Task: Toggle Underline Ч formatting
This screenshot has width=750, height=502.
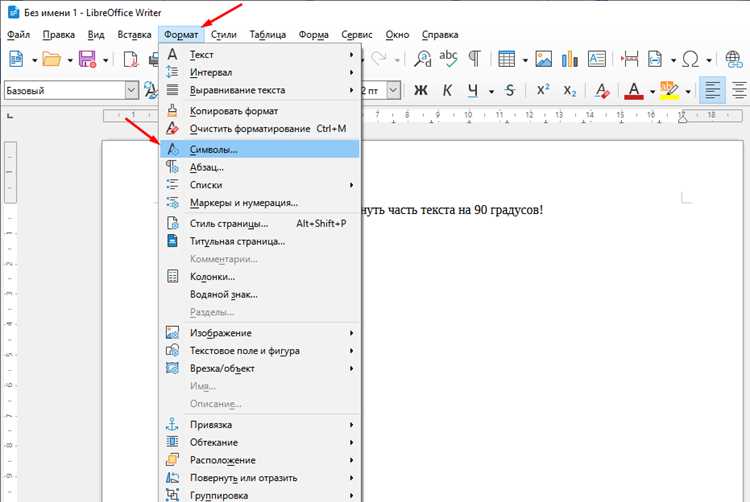Action: click(x=473, y=90)
